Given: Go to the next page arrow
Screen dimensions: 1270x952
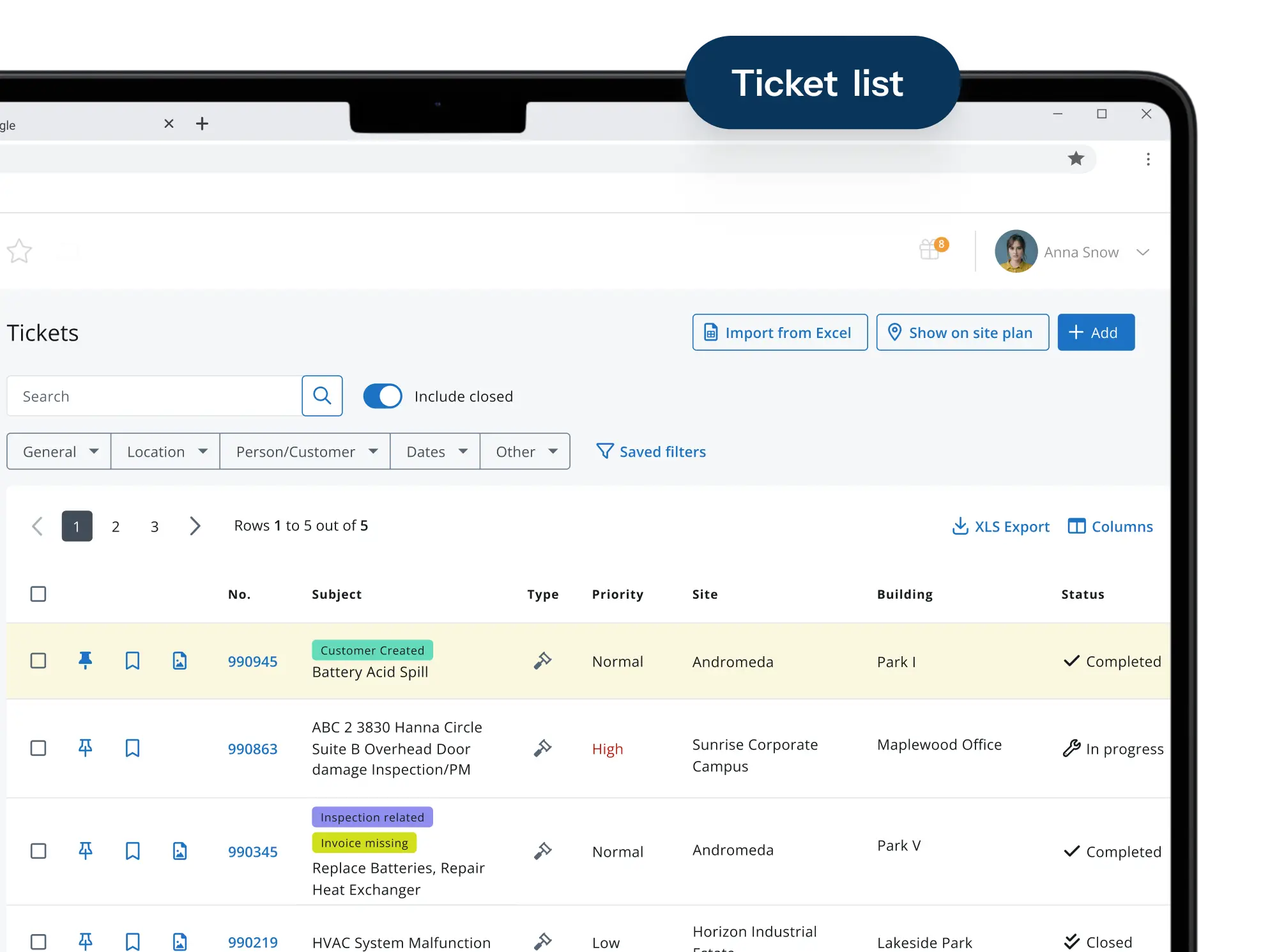Looking at the screenshot, I should tap(195, 526).
